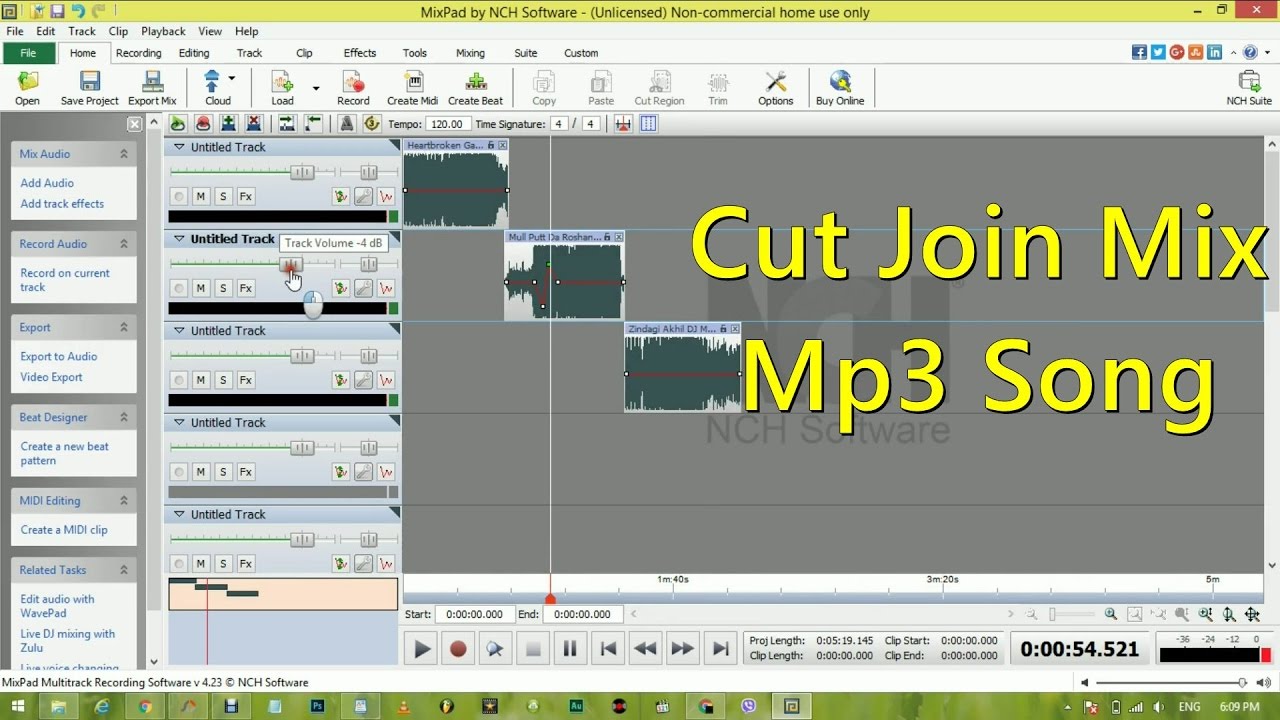Click the Add track effects link
1280x720 pixels.
pos(62,204)
